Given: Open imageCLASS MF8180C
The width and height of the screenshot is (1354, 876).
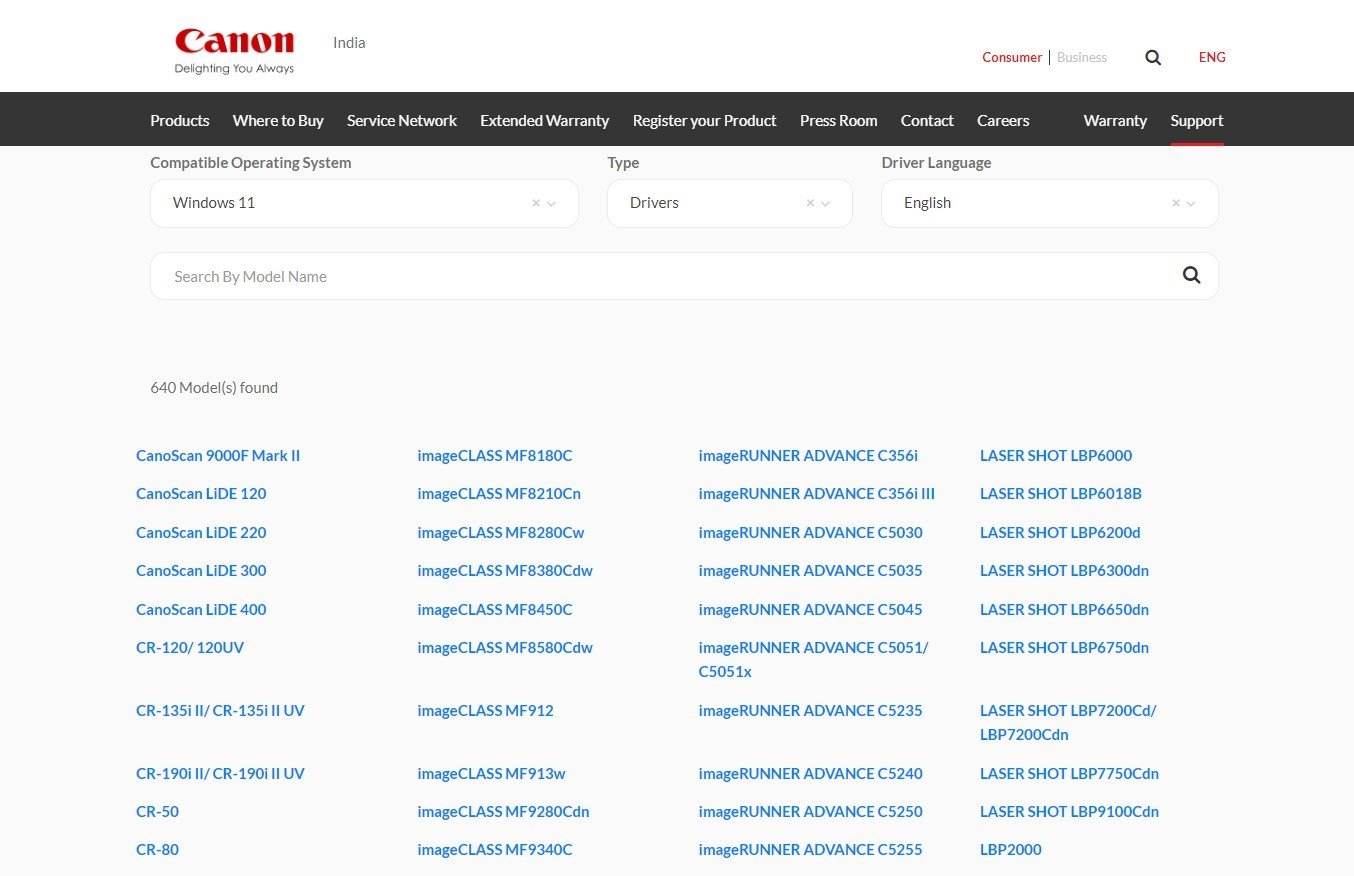Looking at the screenshot, I should [495, 455].
